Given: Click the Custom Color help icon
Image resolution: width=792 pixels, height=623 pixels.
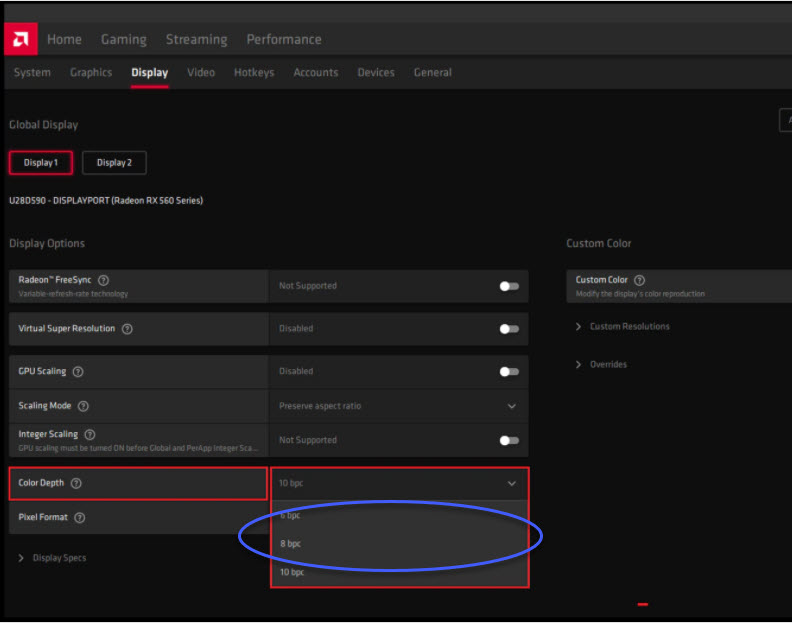Looking at the screenshot, I should [639, 280].
